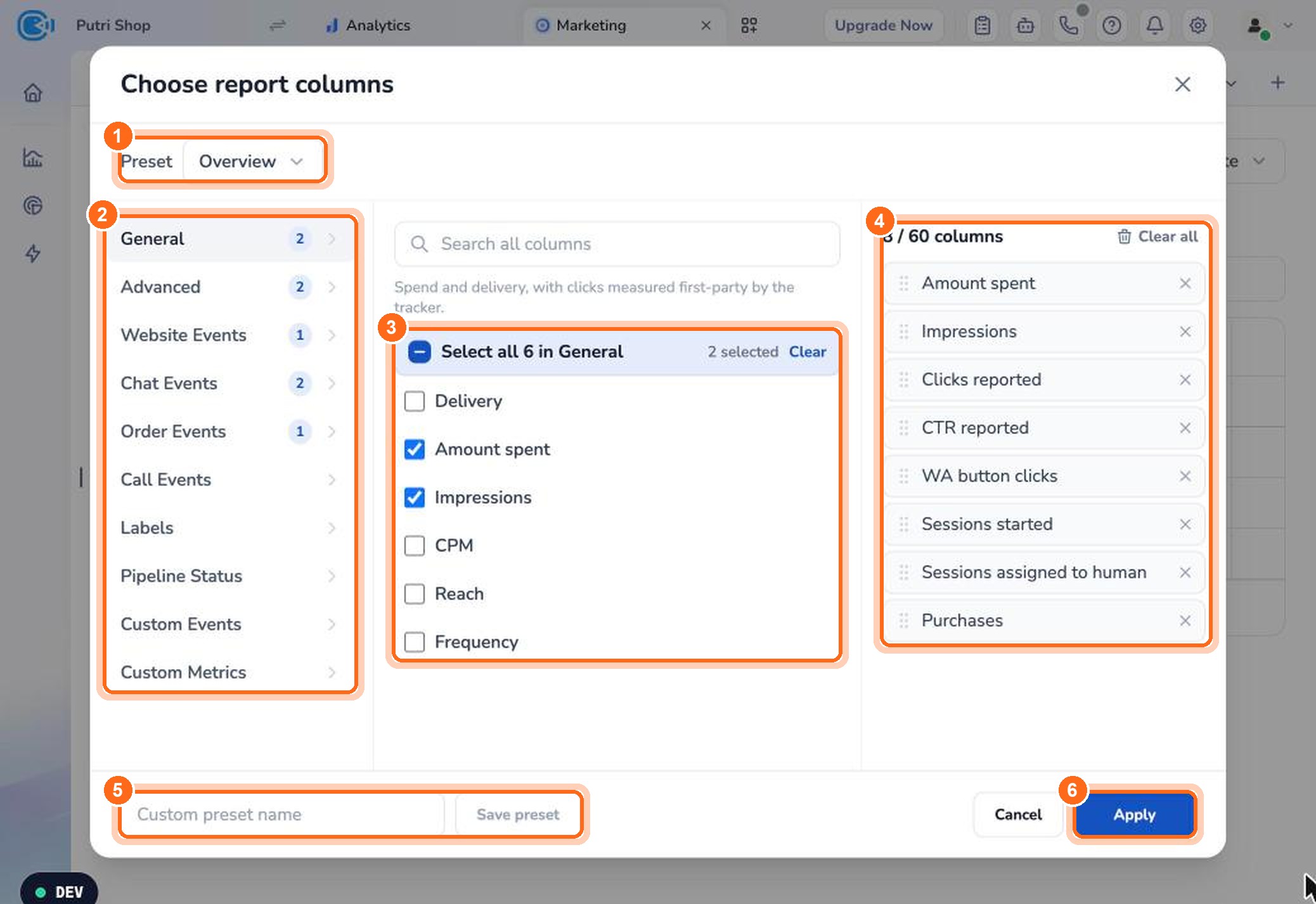
Task: Open the Website Events category
Action: pos(230,335)
